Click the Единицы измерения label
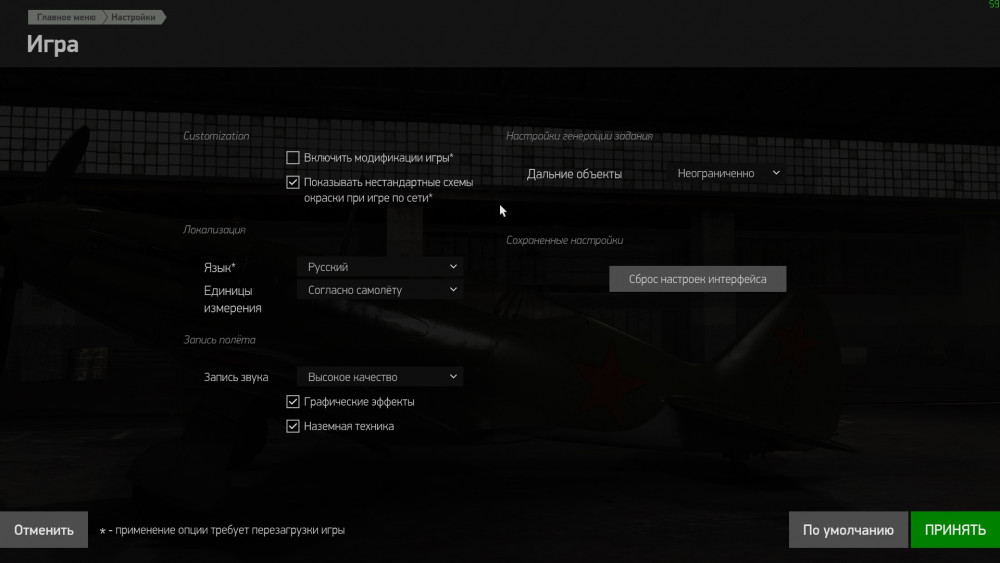 (x=233, y=299)
